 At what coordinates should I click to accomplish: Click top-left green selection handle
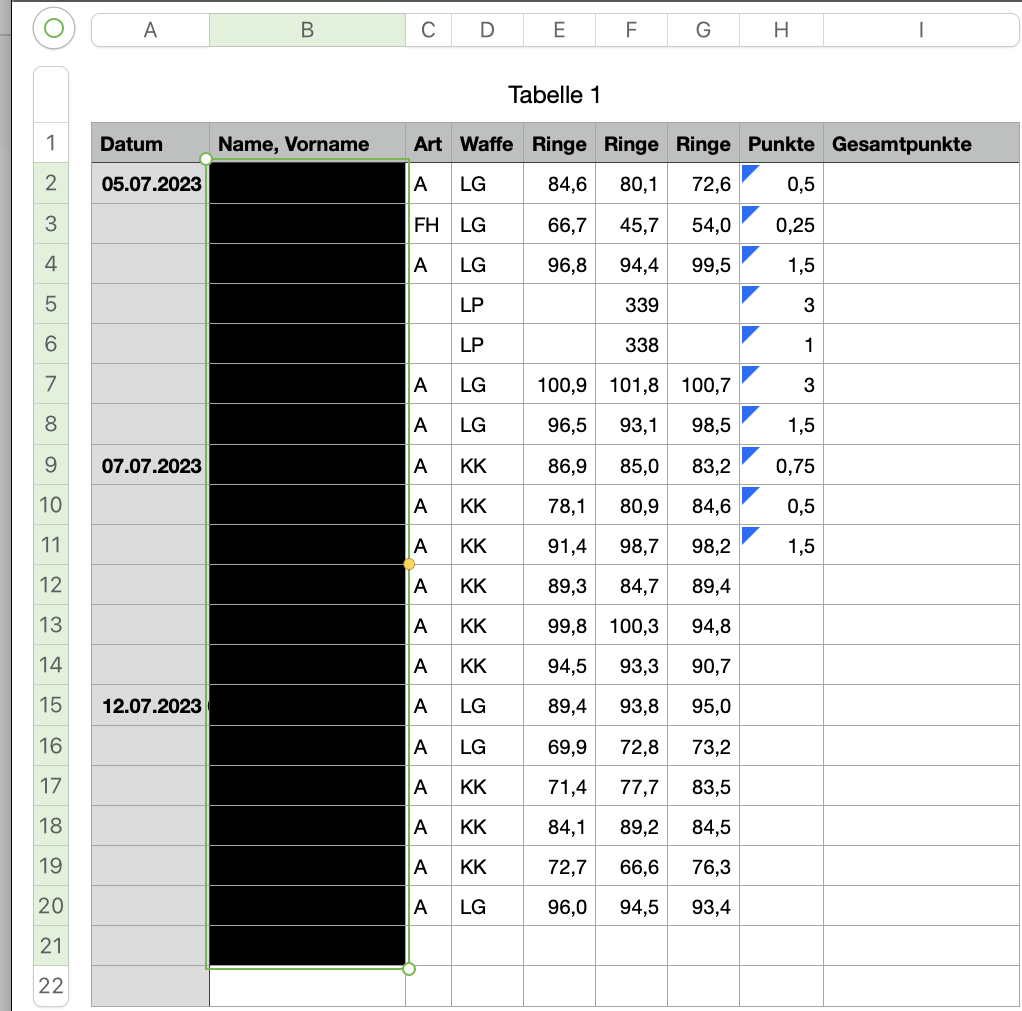[x=206, y=159]
